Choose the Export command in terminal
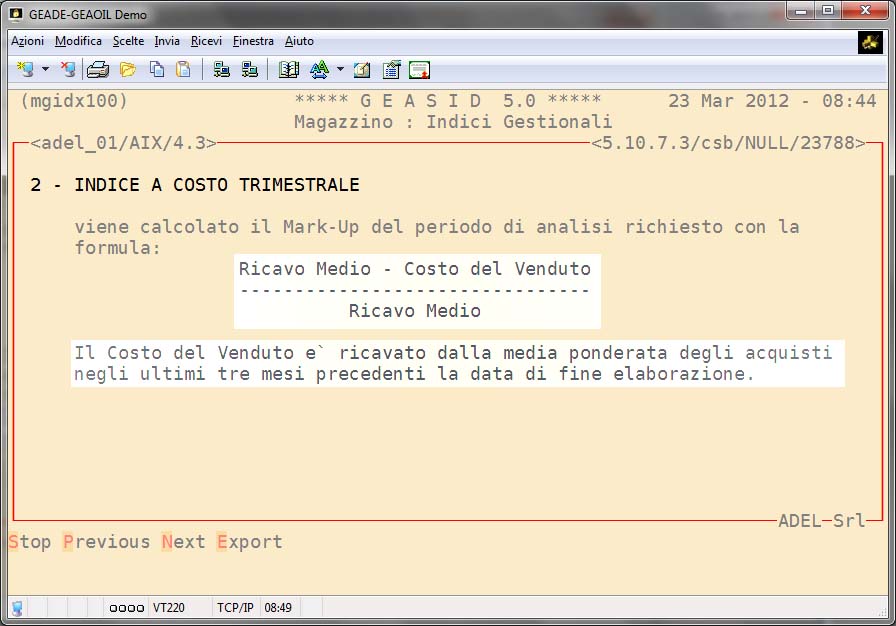Image resolution: width=896 pixels, height=626 pixels. click(x=249, y=542)
